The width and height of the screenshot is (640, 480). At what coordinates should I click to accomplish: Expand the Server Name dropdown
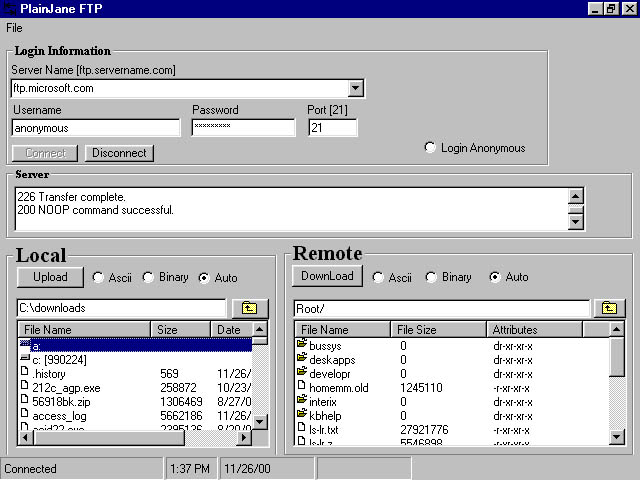(x=356, y=89)
